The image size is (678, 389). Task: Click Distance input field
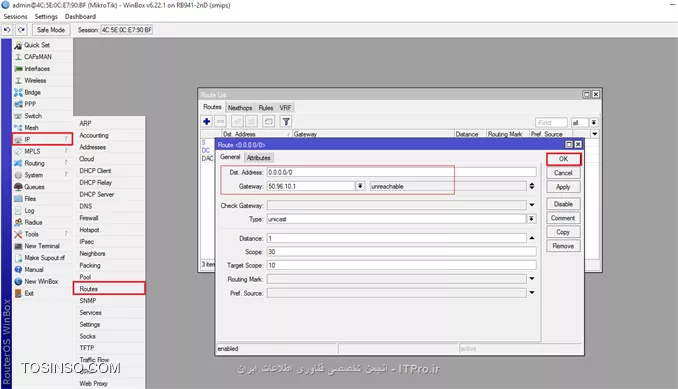coord(397,238)
